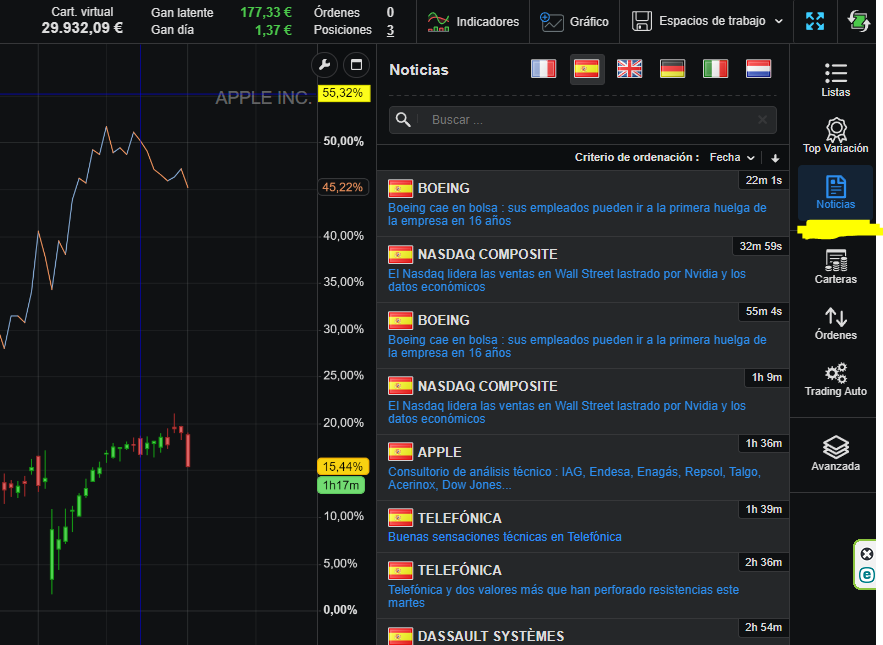Open the Trading Auto sidebar panel
The height and width of the screenshot is (645, 883).
coord(836,379)
